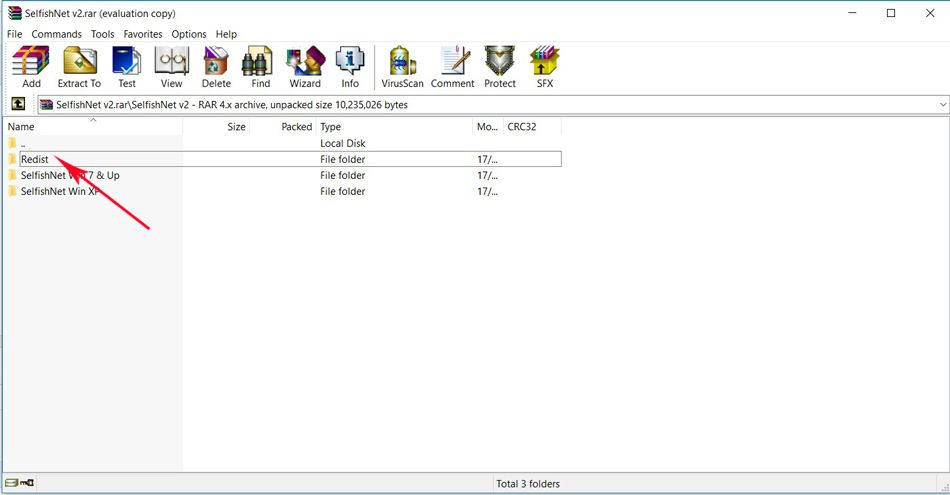Open the Commands menu
Image resolution: width=950 pixels, height=495 pixels.
point(56,34)
